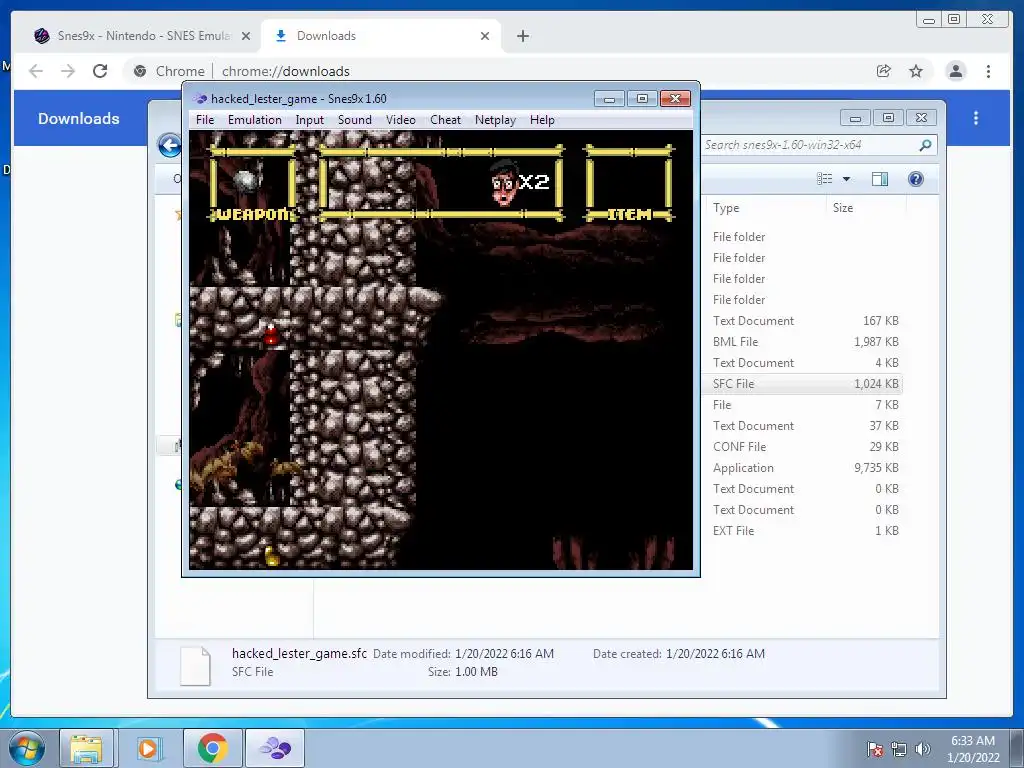Select the BML File row in Explorer
This screenshot has height=768, width=1024.
803,342
